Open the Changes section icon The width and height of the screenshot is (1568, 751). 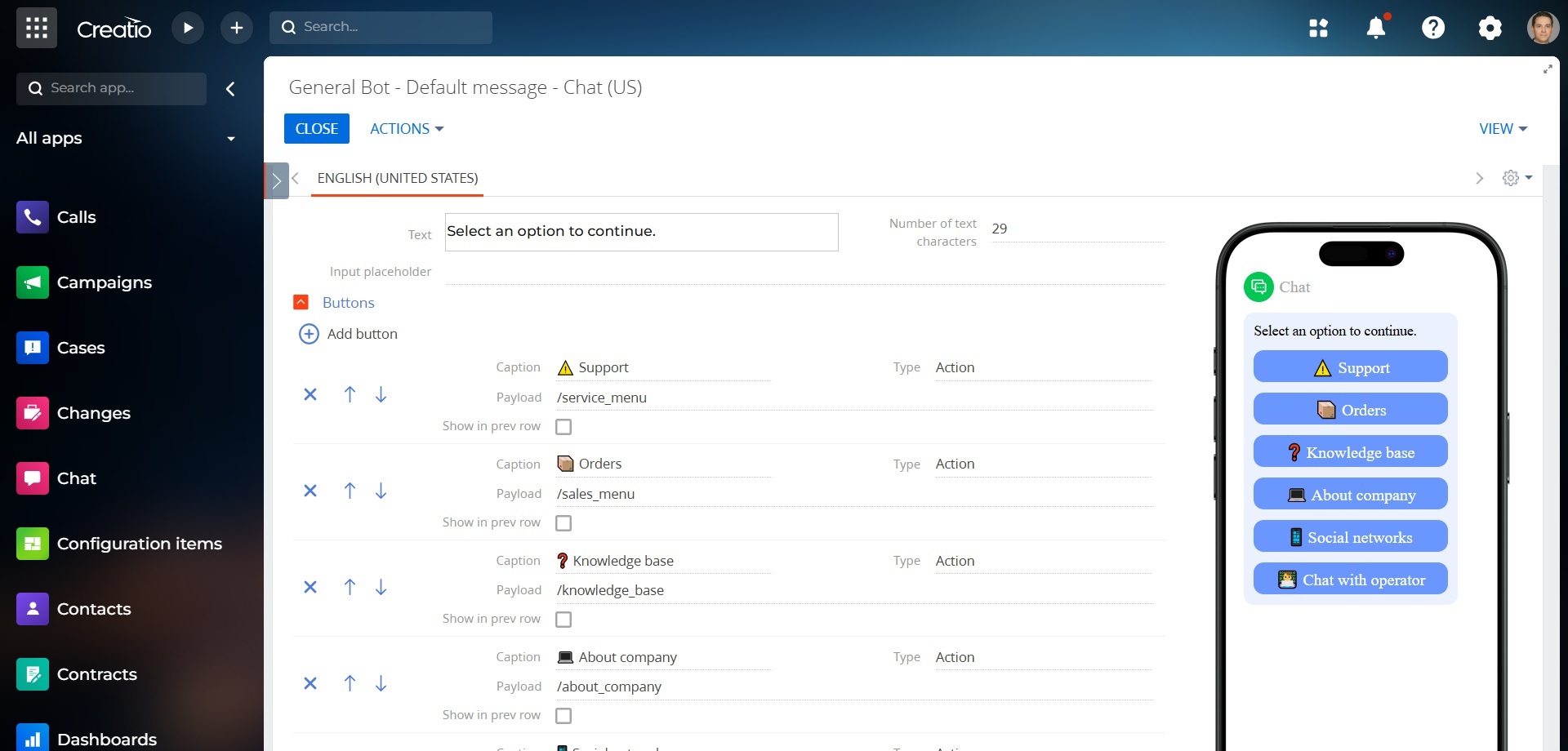click(33, 413)
